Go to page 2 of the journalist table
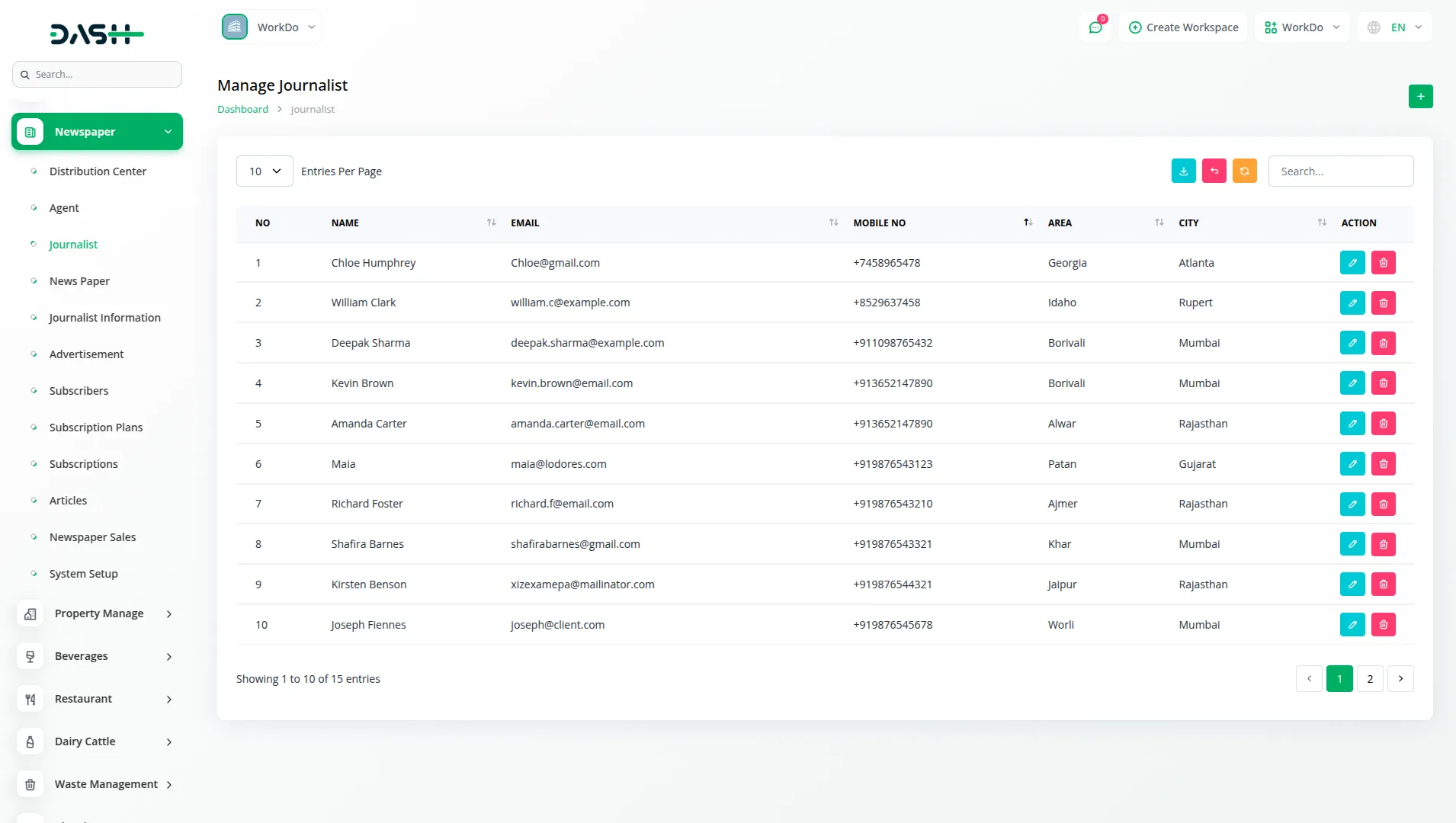This screenshot has height=823, width=1456. (1370, 678)
